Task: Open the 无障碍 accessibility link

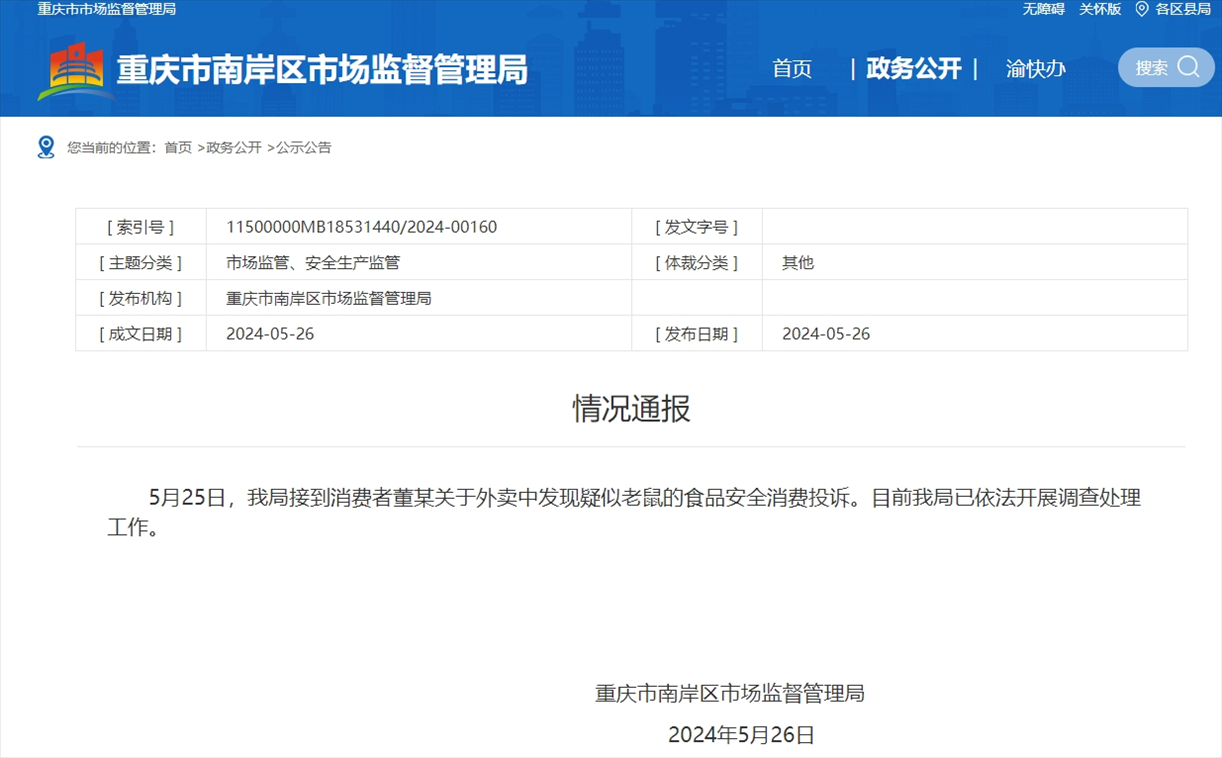Action: coord(1043,9)
